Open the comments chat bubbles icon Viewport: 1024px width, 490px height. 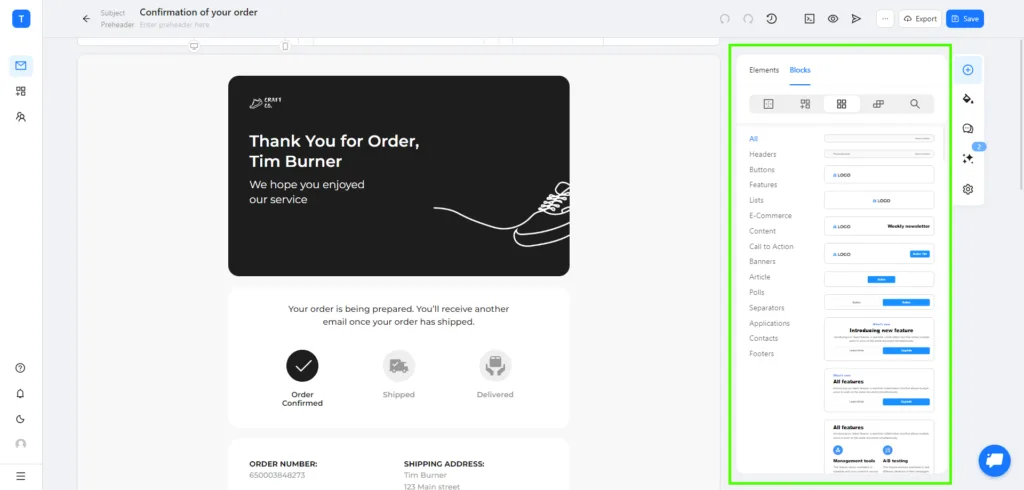pos(968,129)
